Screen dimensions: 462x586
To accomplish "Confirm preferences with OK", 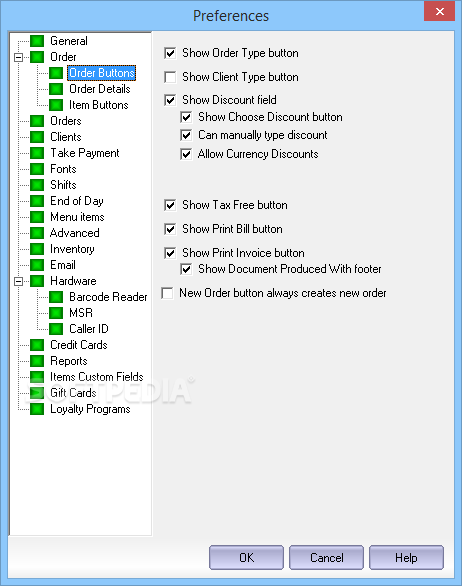I will point(246,558).
